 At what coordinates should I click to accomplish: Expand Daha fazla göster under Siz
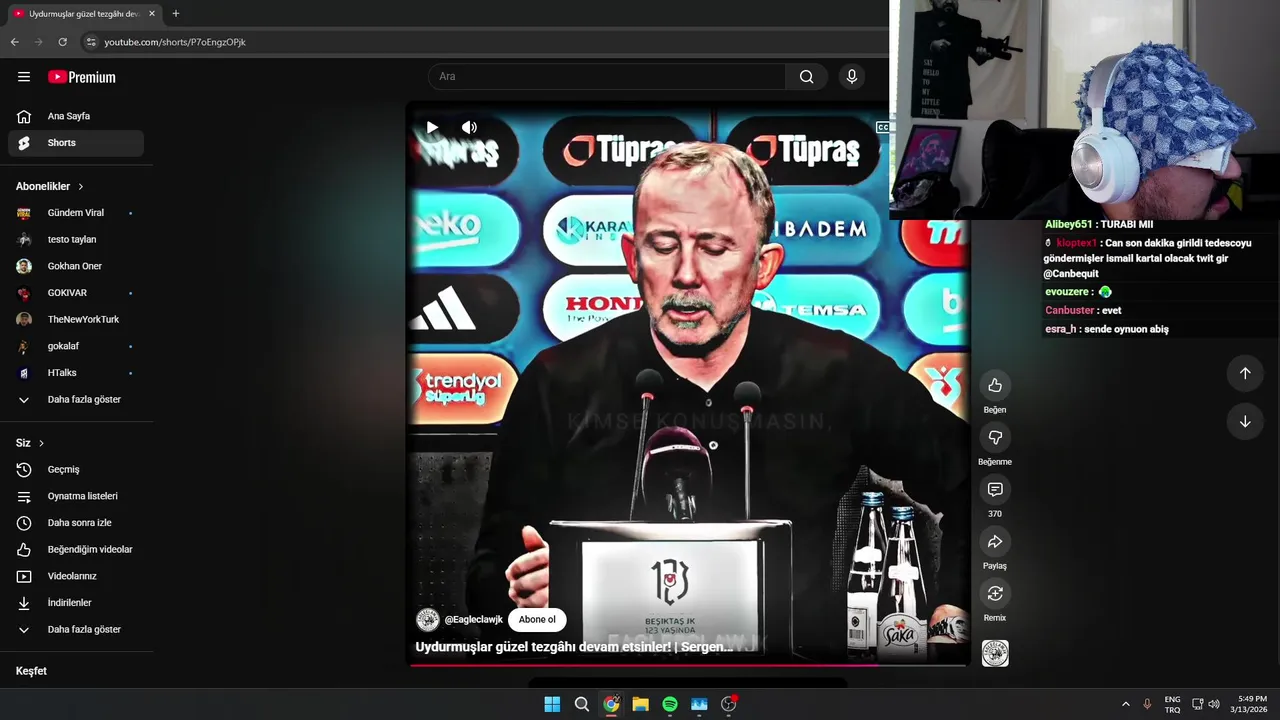pos(76,630)
